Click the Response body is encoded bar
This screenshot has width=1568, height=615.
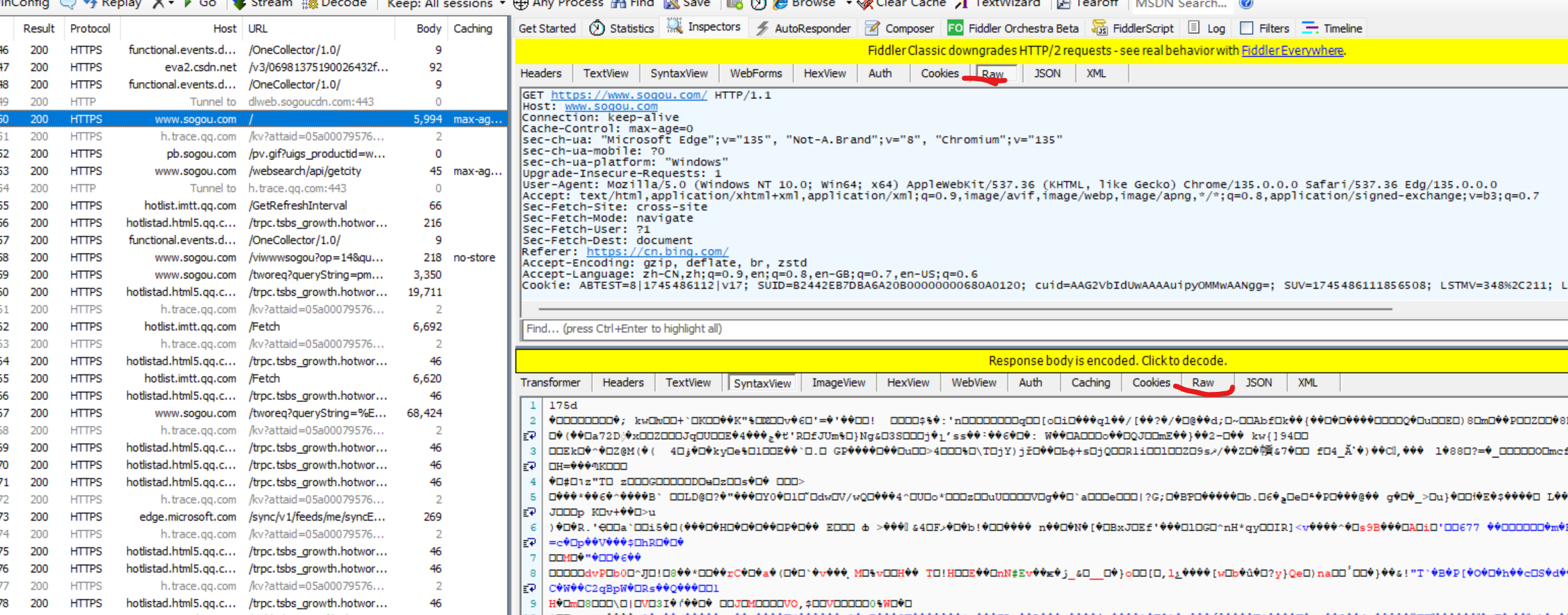[x=1041, y=361]
